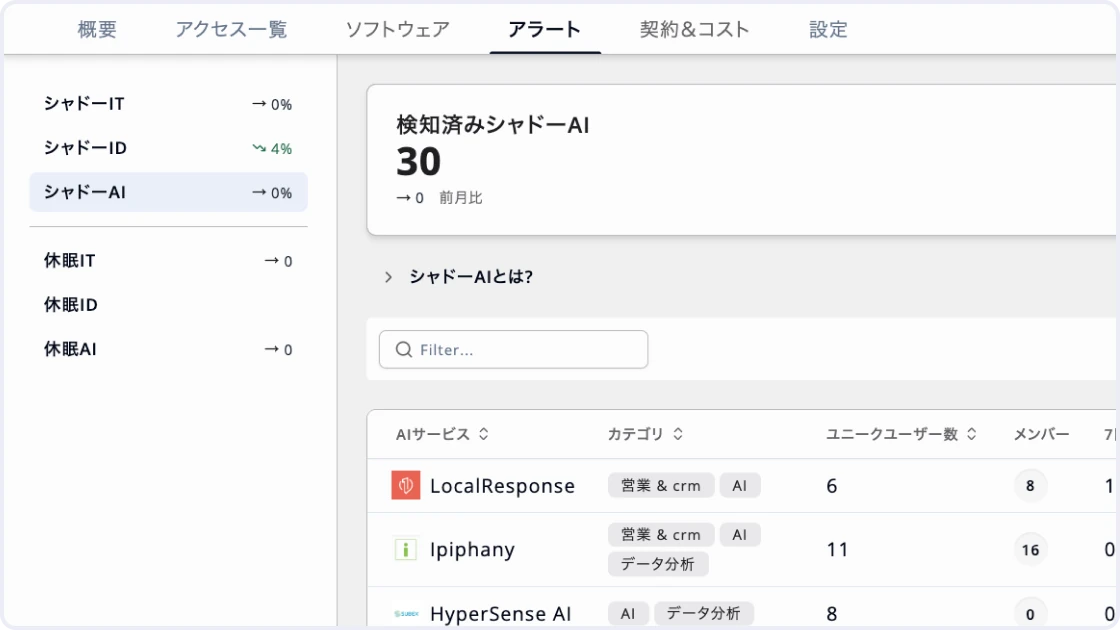Select the アラート tab
The width and height of the screenshot is (1120, 630).
tap(544, 29)
